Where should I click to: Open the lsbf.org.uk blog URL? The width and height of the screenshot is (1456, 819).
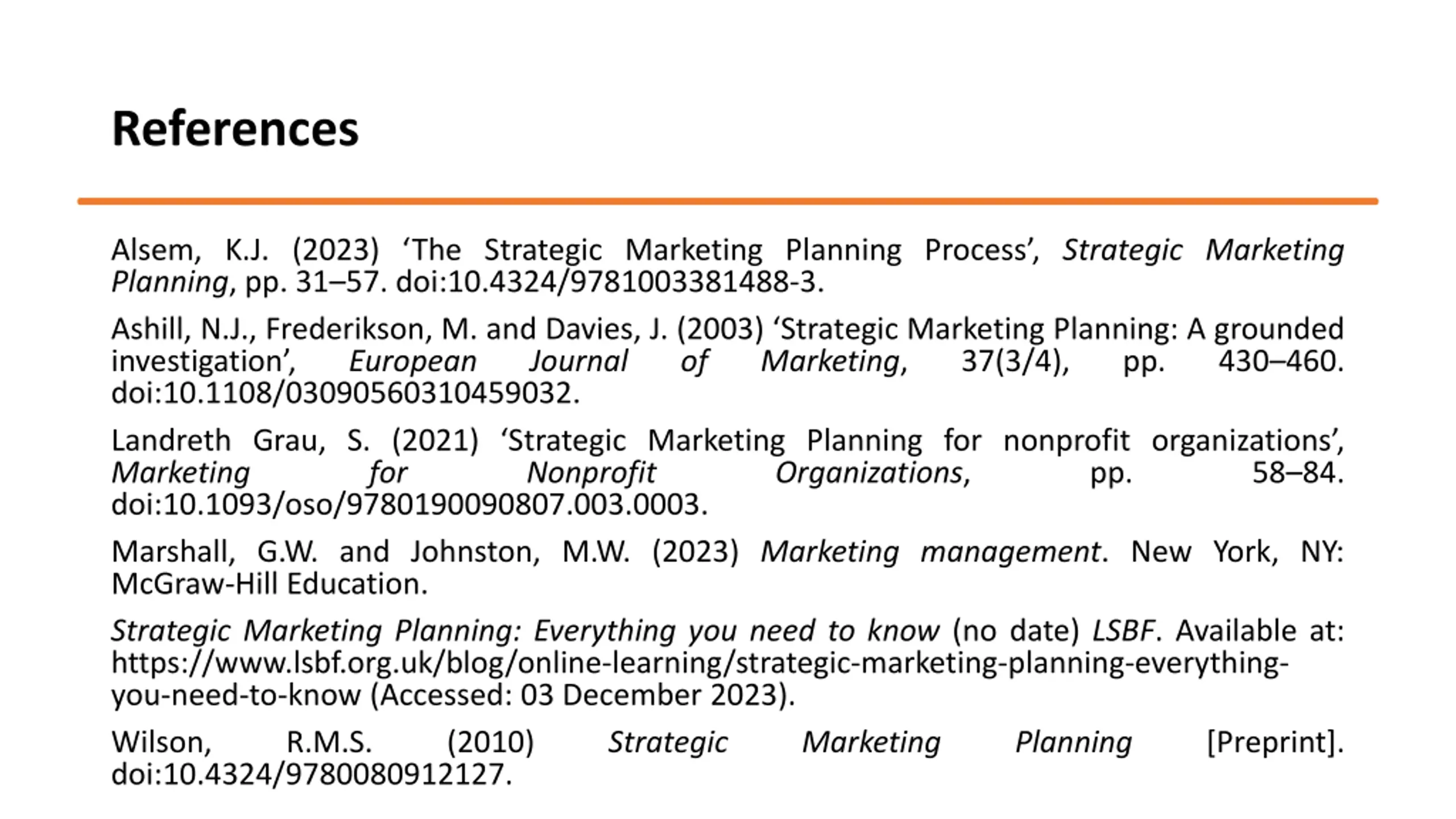(700, 679)
